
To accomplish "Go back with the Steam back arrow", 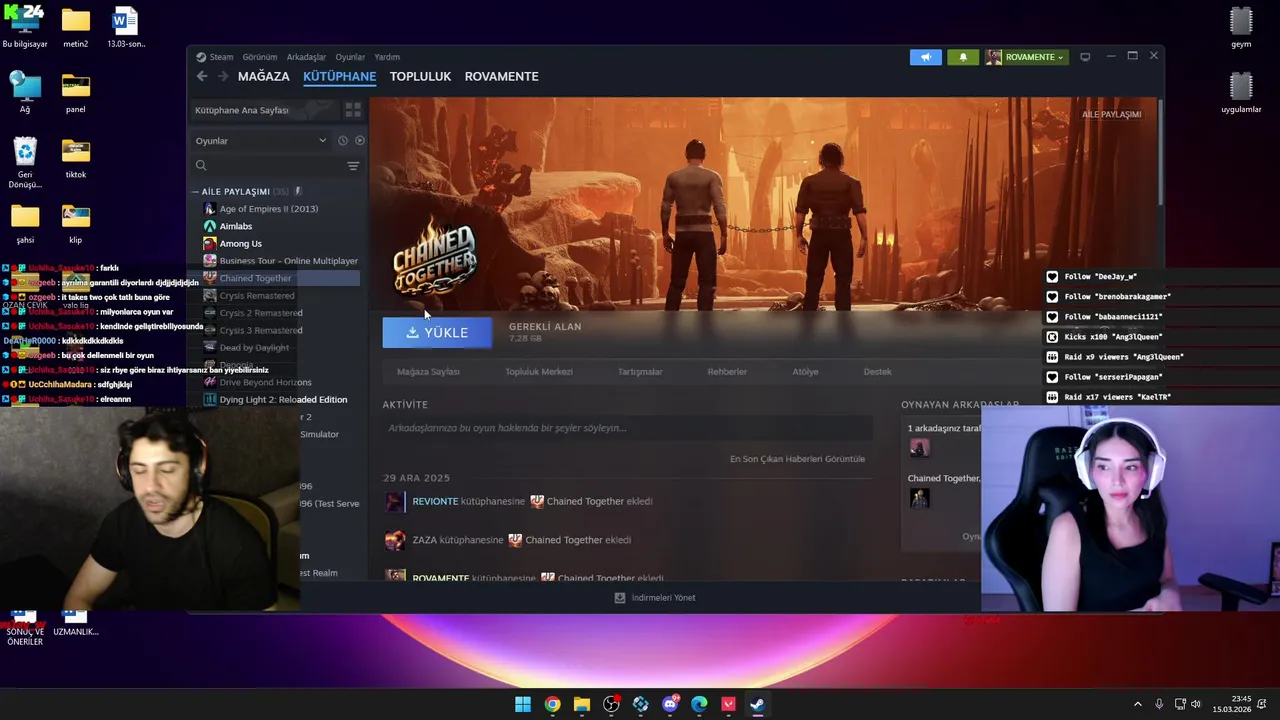I will pos(202,76).
